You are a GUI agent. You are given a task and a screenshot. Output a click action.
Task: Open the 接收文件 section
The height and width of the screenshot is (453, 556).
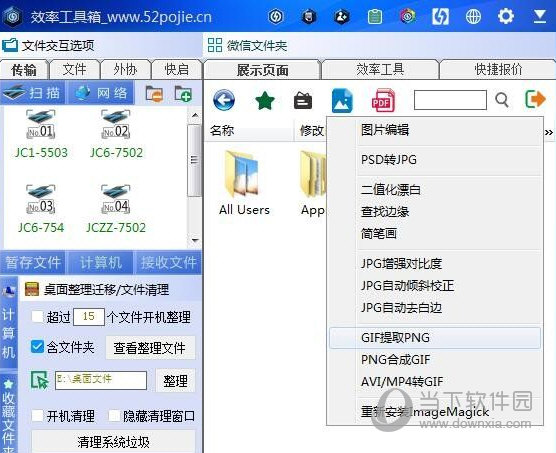(x=168, y=263)
